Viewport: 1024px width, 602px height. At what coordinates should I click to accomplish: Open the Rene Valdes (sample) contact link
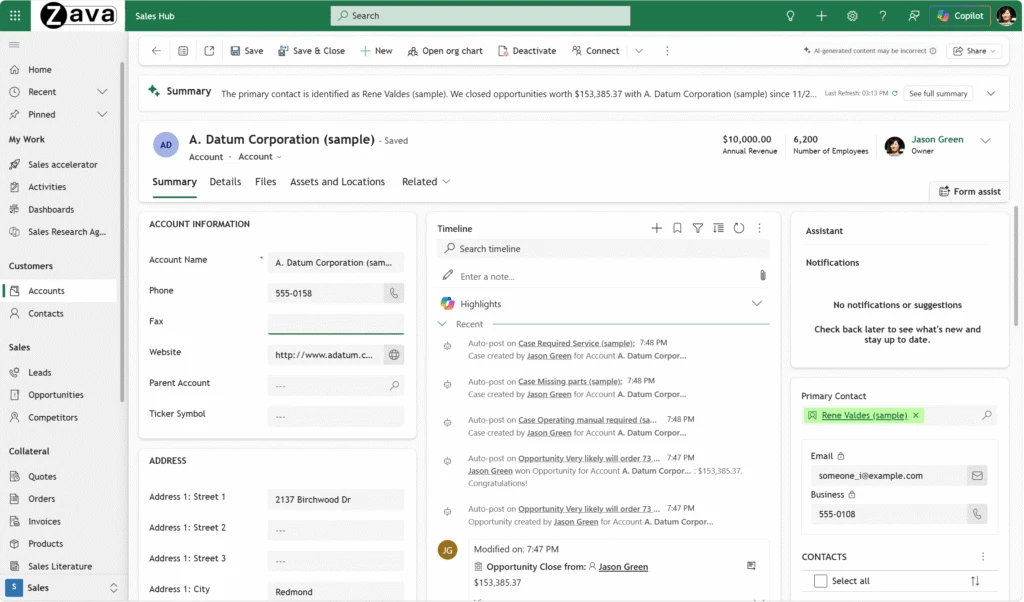tap(864, 415)
